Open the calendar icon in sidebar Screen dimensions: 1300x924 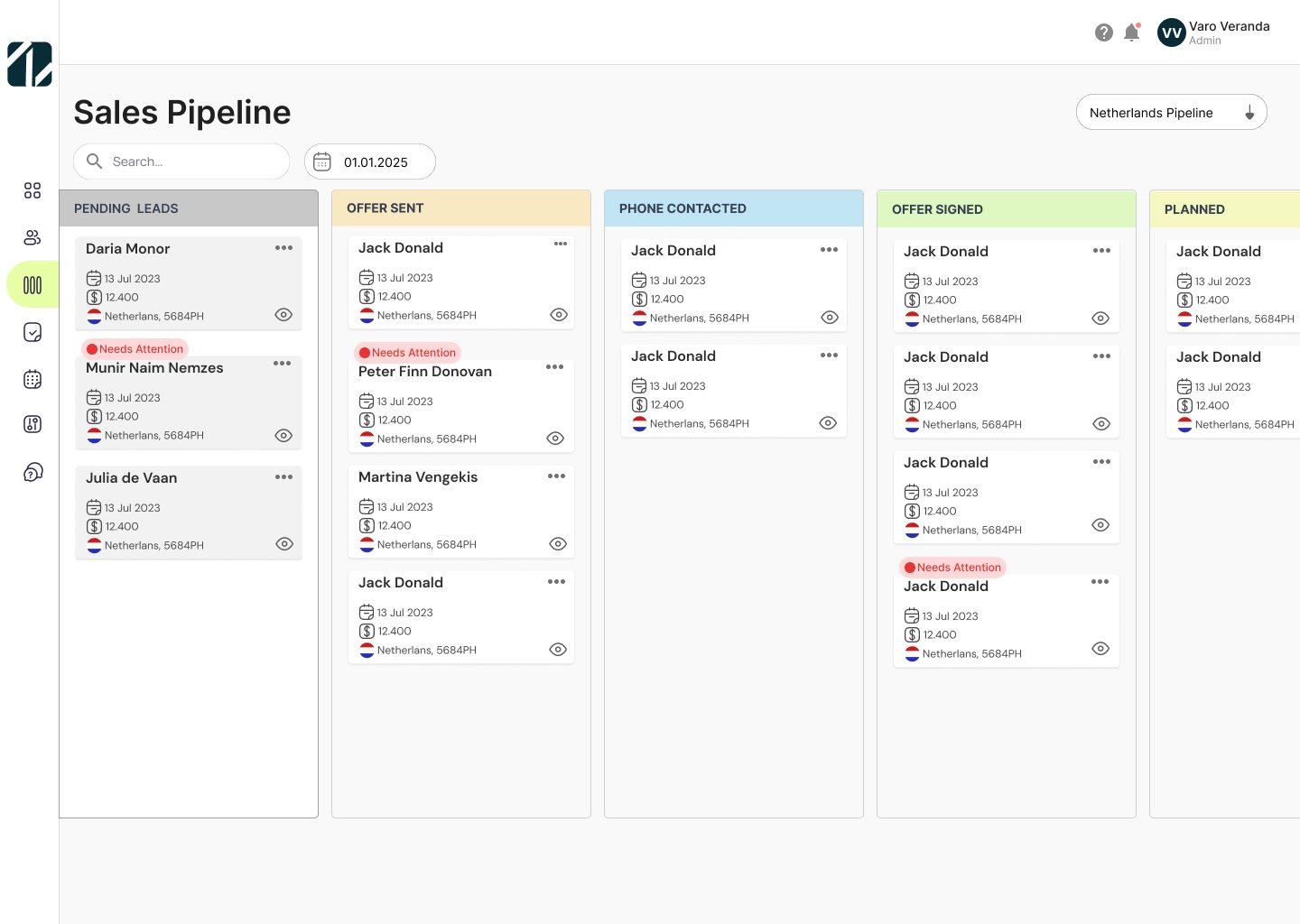pos(32,379)
